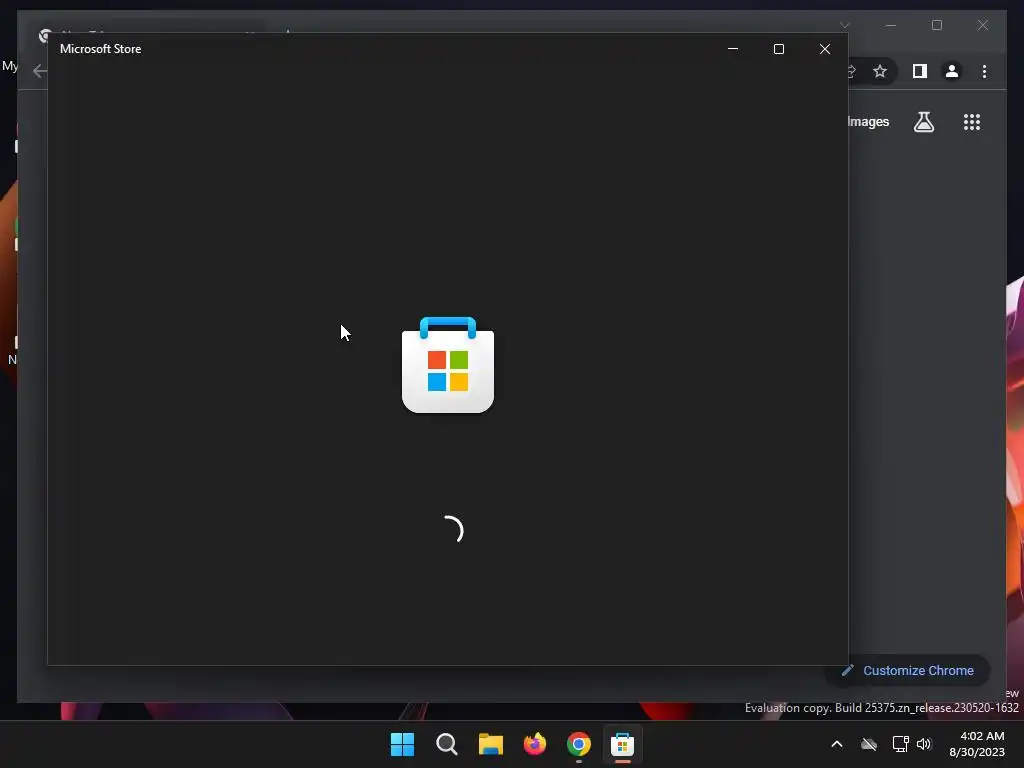The image size is (1024, 768).
Task: Open Images link in Chrome
Action: pos(868,122)
